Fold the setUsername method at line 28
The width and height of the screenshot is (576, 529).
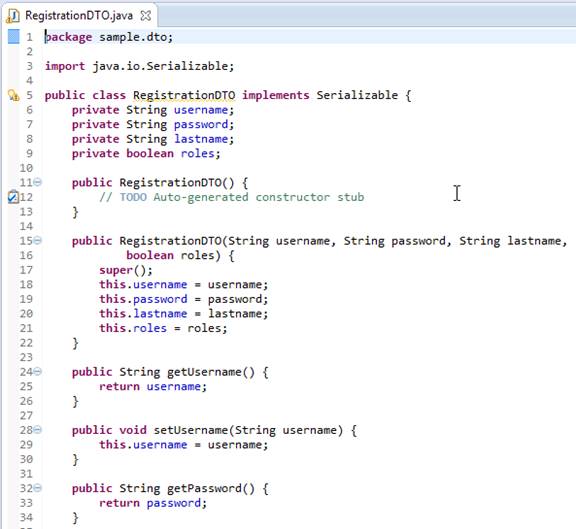(x=38, y=429)
